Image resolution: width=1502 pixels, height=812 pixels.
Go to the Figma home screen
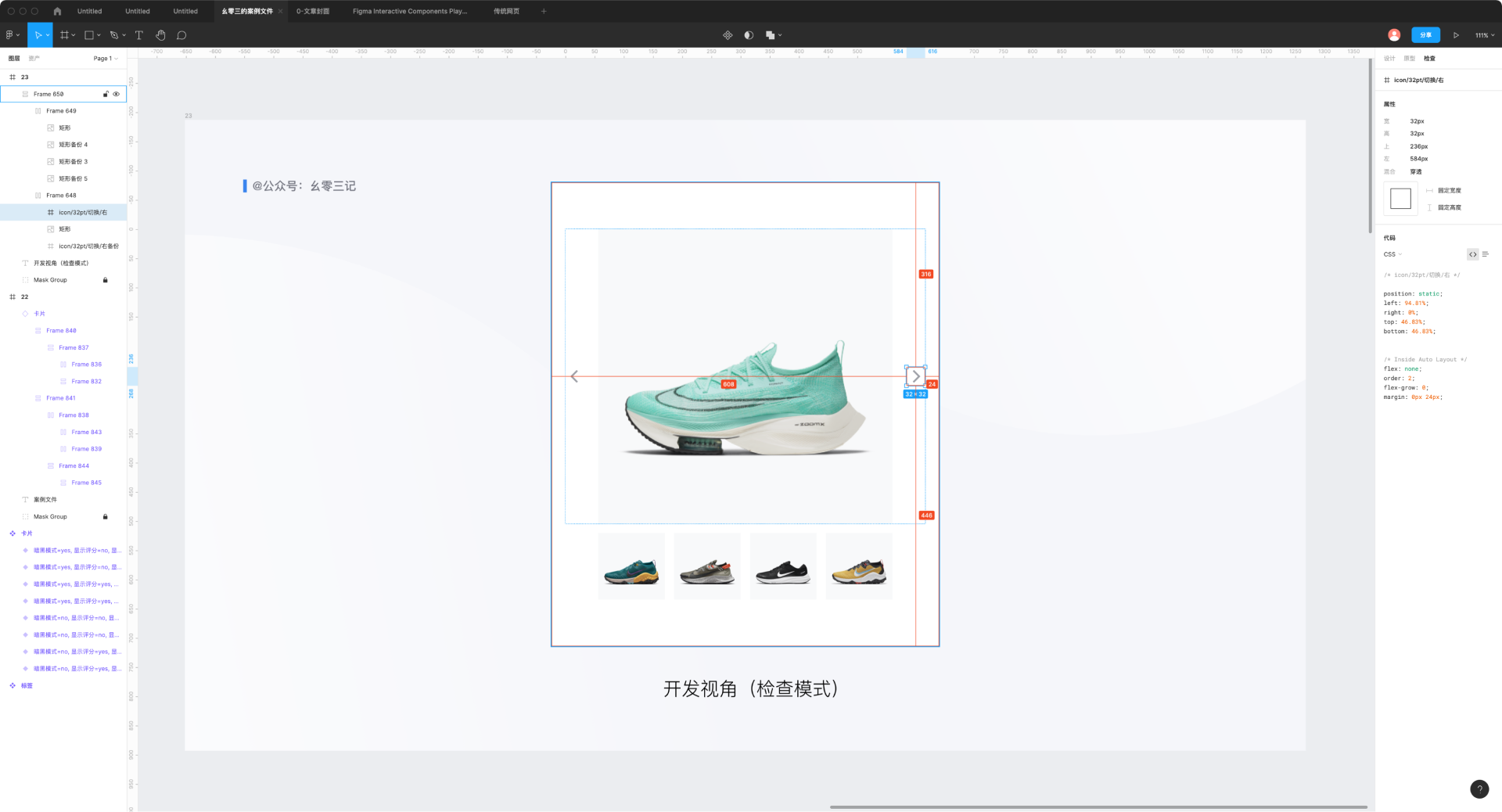(x=57, y=11)
